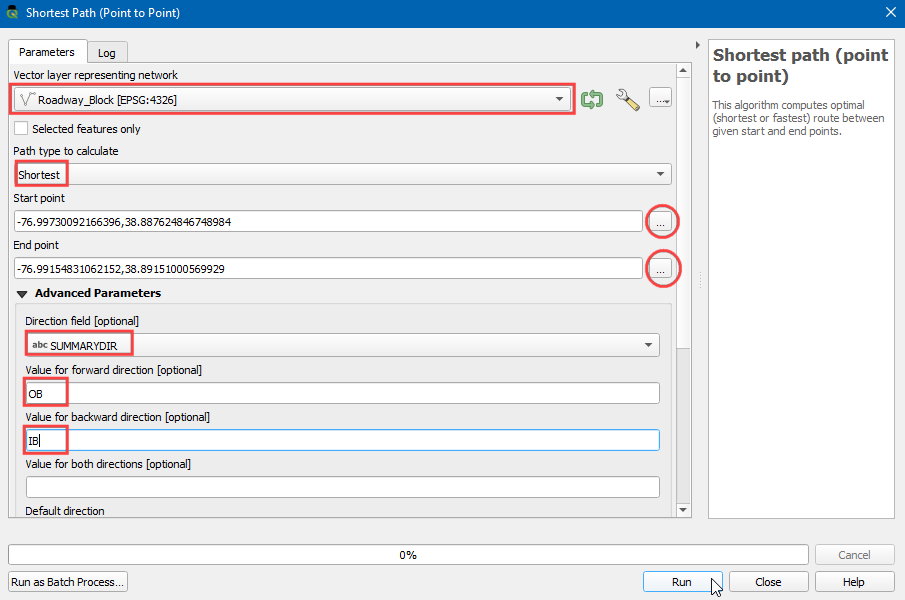
Task: Click the 0% progress bar
Action: coord(408,555)
